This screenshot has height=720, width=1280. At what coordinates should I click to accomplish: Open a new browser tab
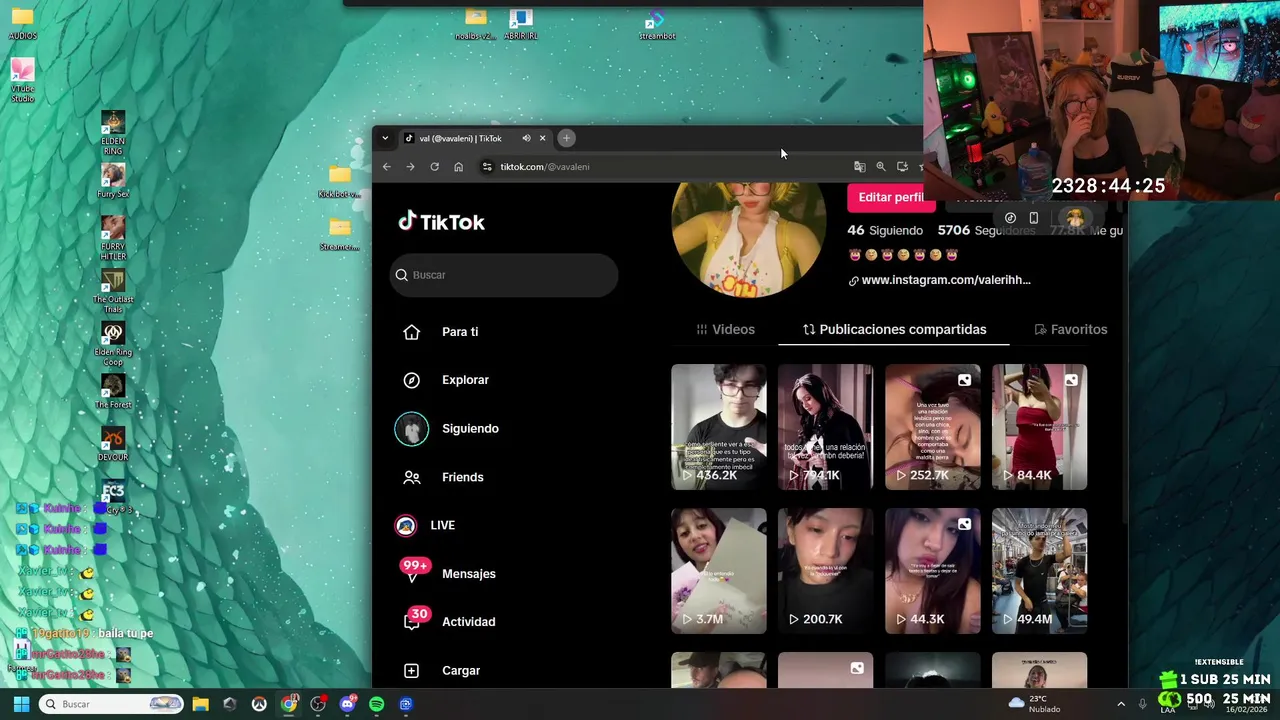[566, 138]
